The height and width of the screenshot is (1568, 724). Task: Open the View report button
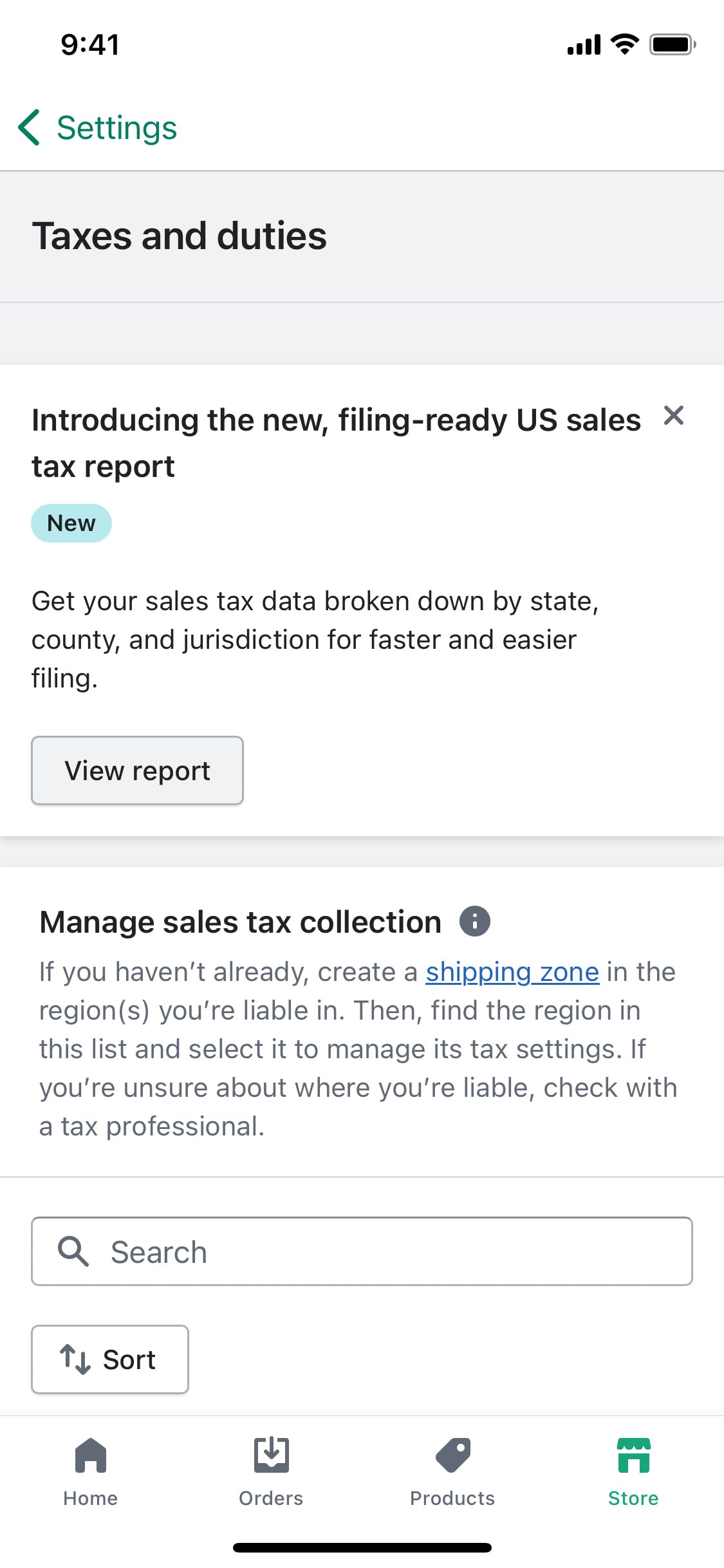click(x=138, y=770)
